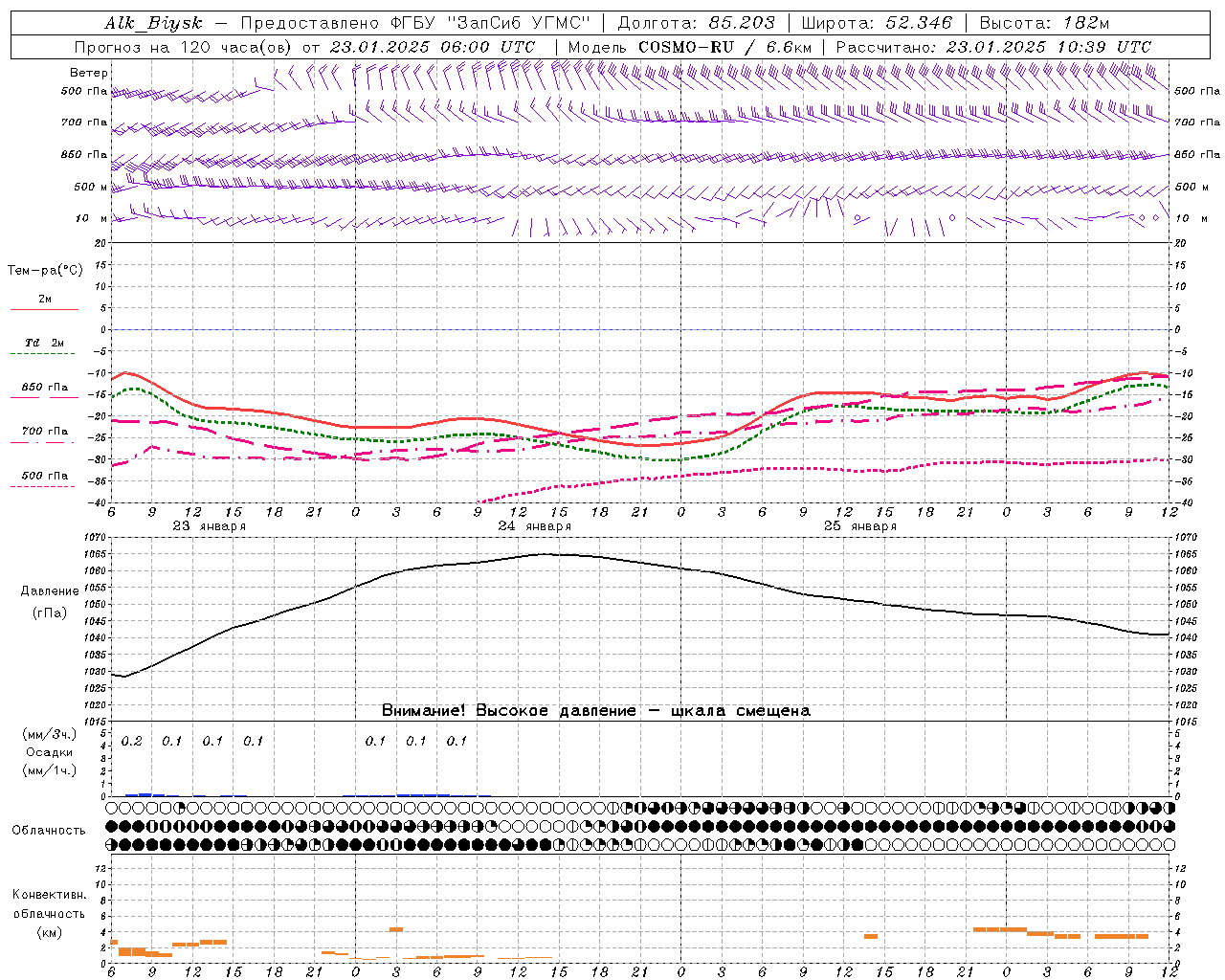Click the 'Высота: 182м' elevation text
This screenshot has width=1225, height=980.
click(1044, 23)
